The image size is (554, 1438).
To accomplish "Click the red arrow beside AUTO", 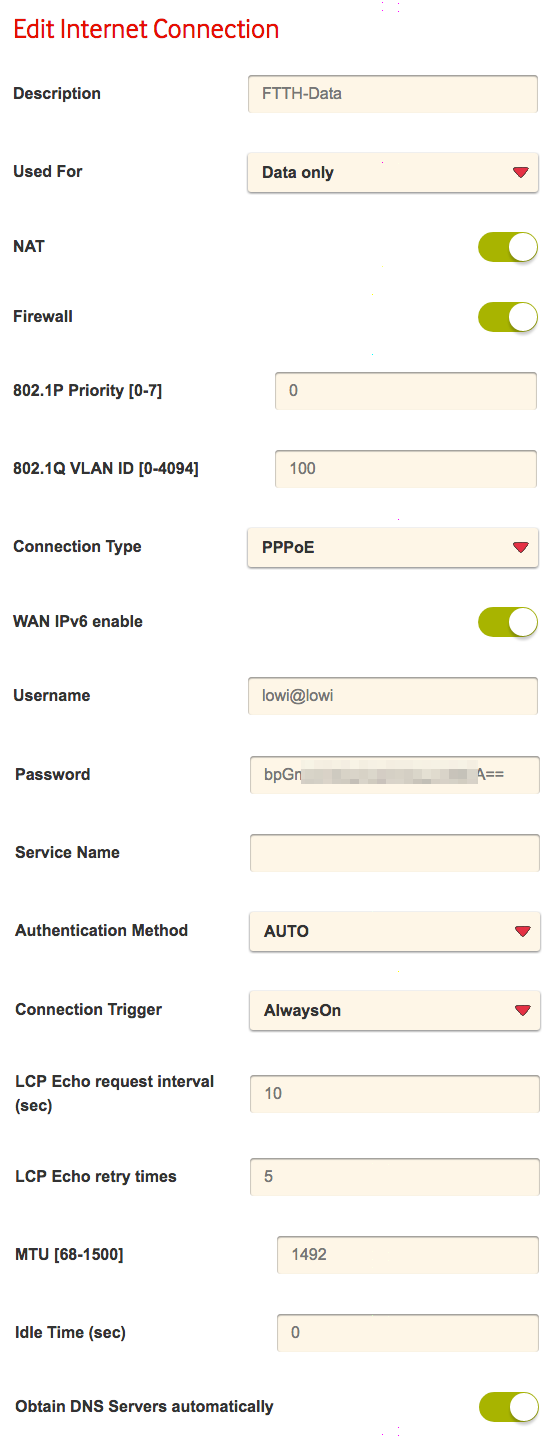I will [522, 932].
